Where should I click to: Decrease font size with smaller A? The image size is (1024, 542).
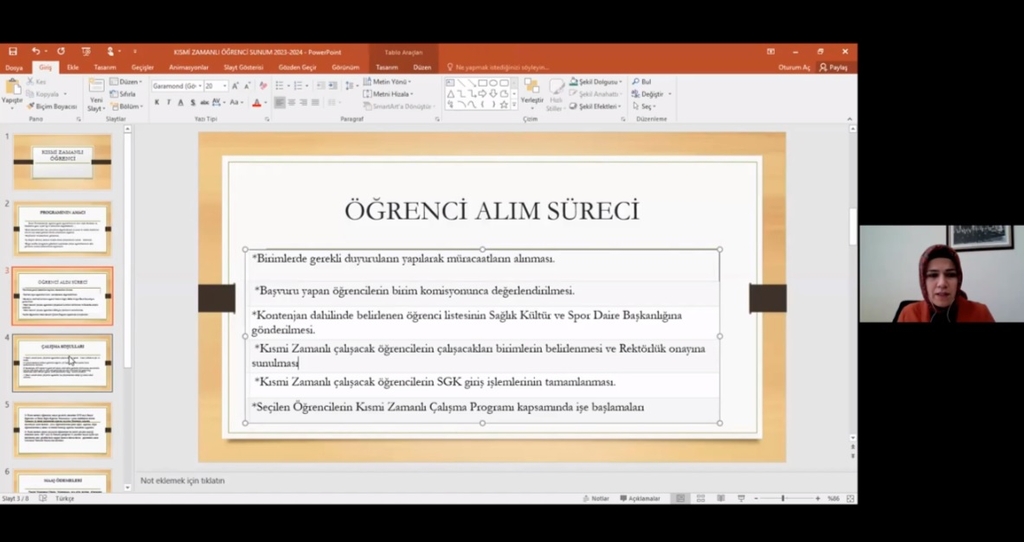point(247,86)
